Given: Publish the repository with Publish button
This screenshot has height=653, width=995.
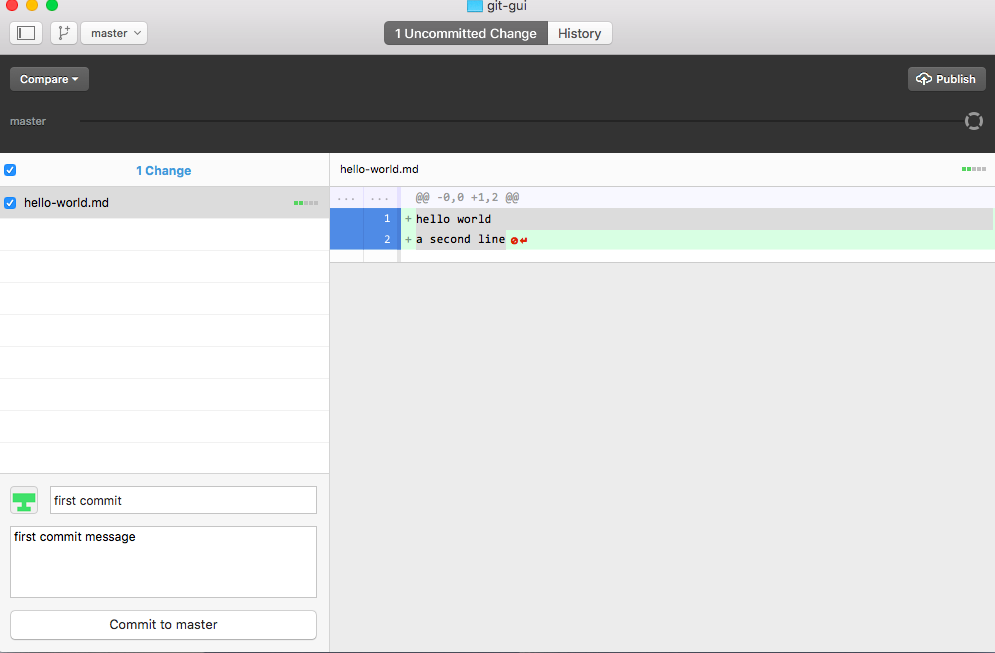Looking at the screenshot, I should 946,79.
